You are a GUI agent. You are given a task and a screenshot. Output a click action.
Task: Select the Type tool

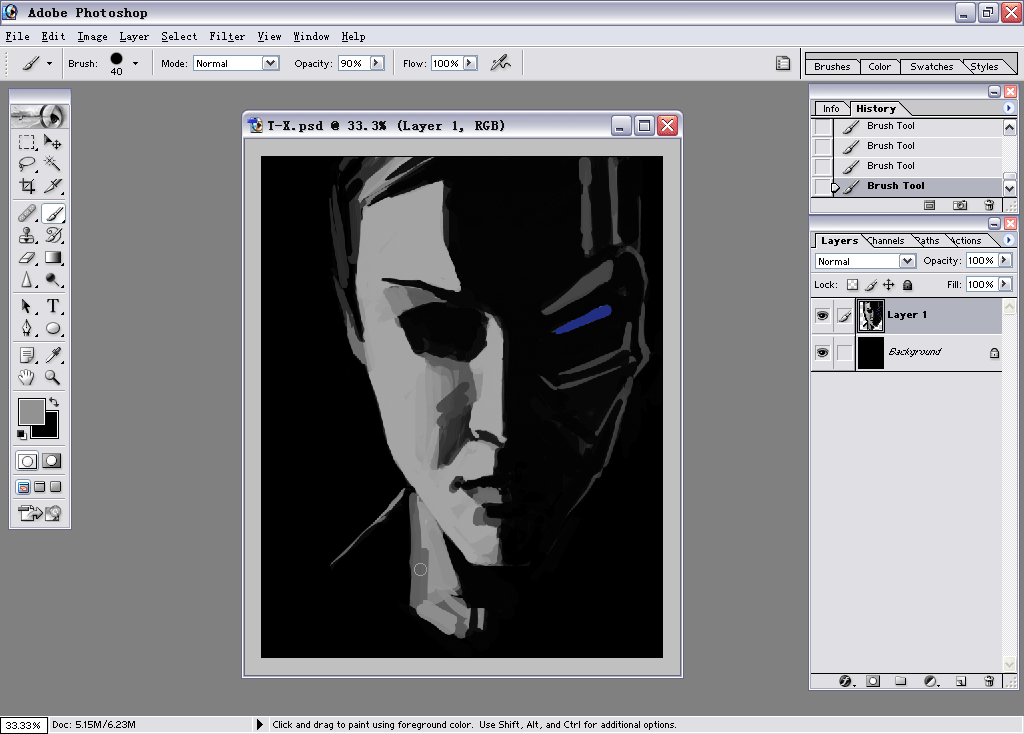pyautogui.click(x=52, y=306)
